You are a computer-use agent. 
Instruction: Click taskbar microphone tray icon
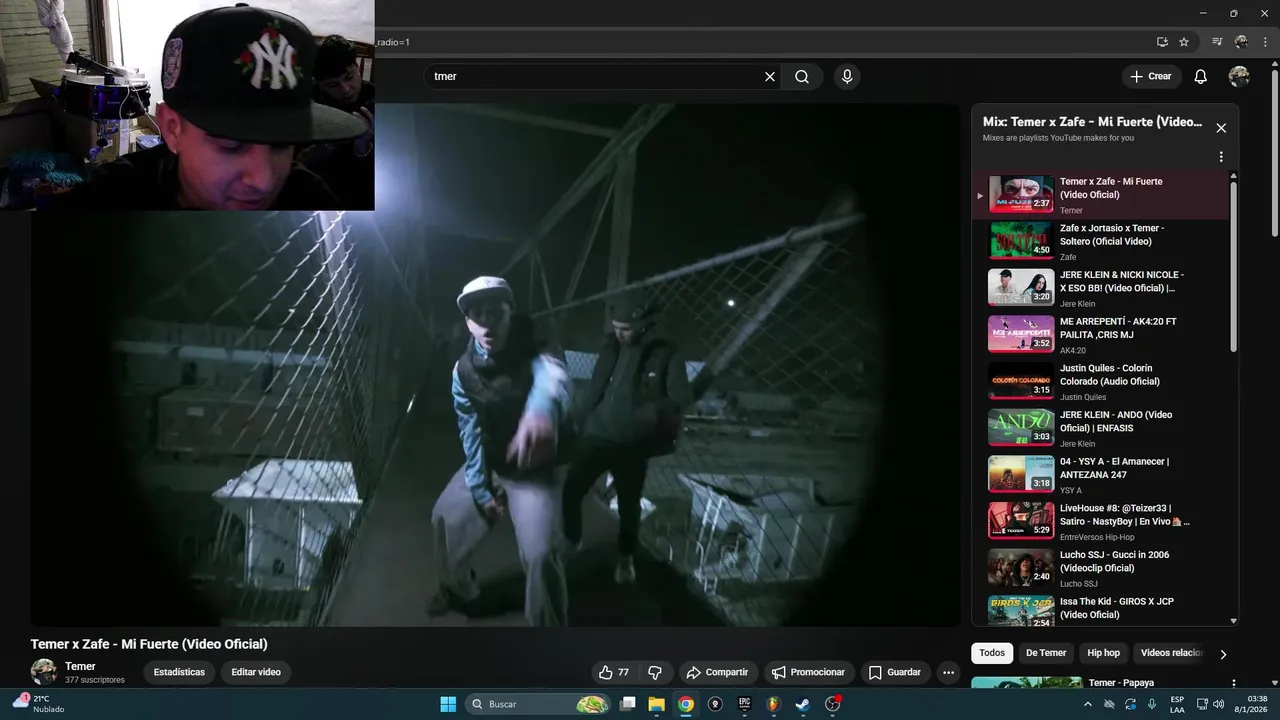click(1151, 704)
